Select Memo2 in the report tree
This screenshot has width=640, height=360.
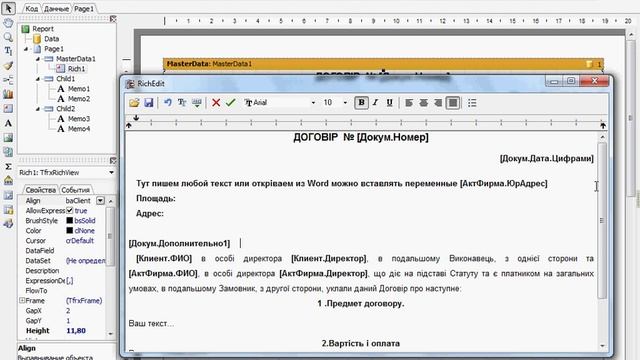[x=79, y=99]
